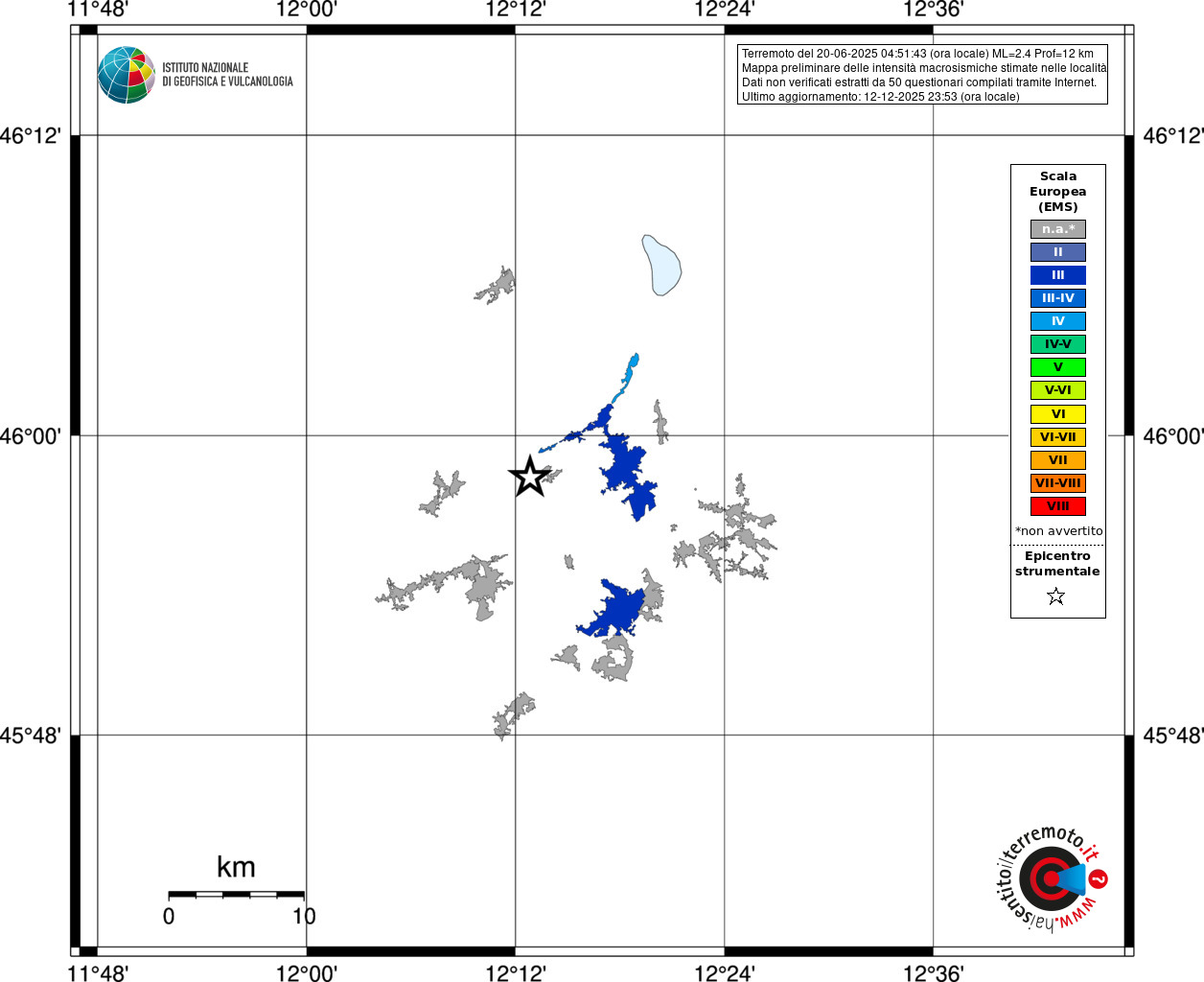
Task: Click top axis label 12°36'
Action: 934,10
